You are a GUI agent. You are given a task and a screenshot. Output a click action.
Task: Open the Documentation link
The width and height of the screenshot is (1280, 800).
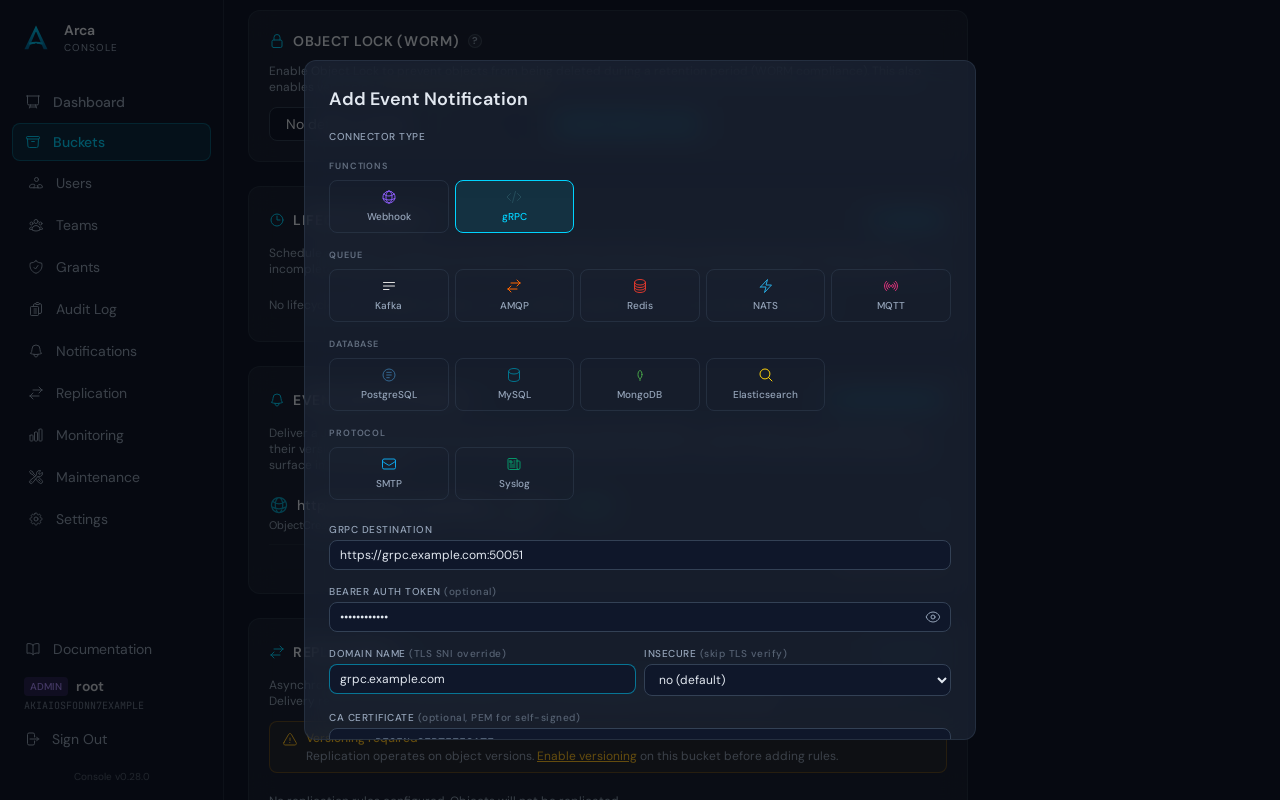click(x=111, y=649)
